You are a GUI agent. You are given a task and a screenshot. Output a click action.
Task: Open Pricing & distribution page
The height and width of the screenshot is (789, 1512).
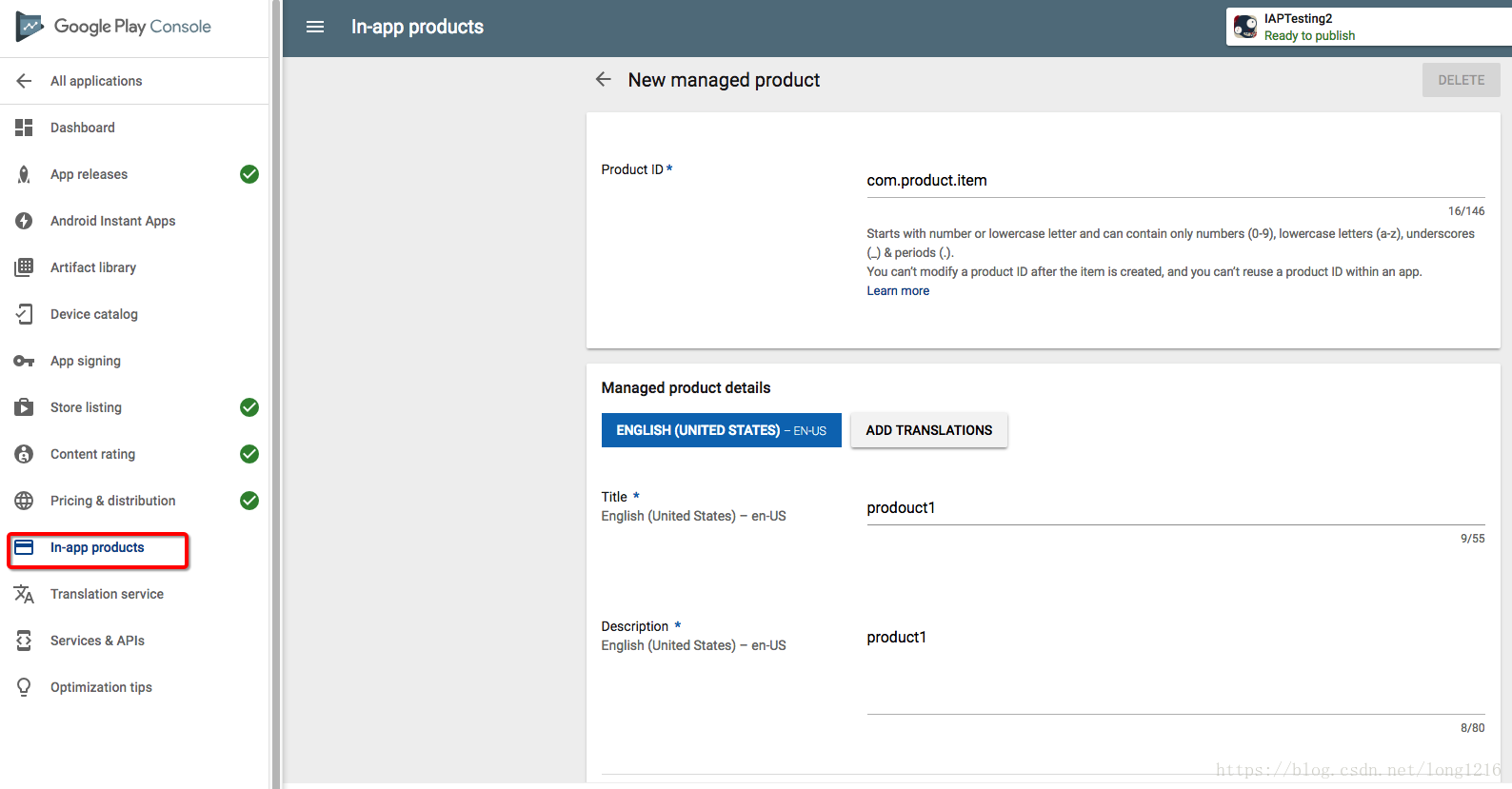pyautogui.click(x=112, y=501)
